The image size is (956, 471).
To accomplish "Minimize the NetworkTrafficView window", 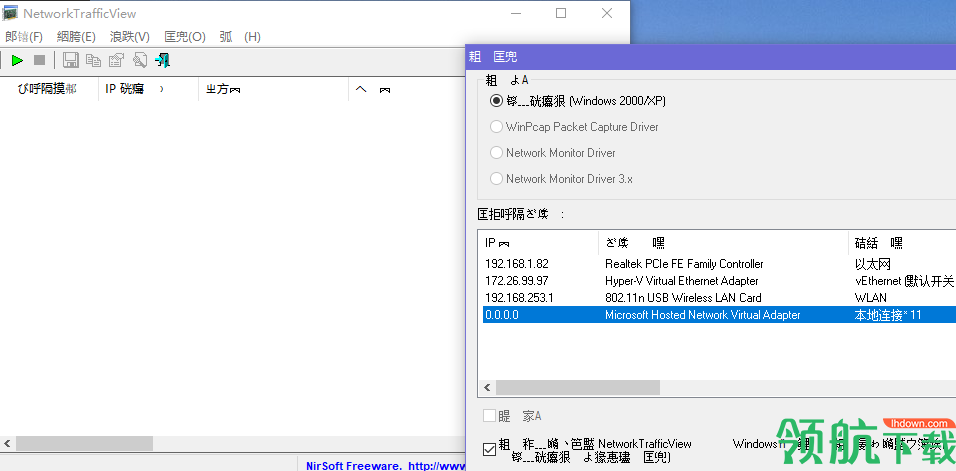I will coord(515,13).
